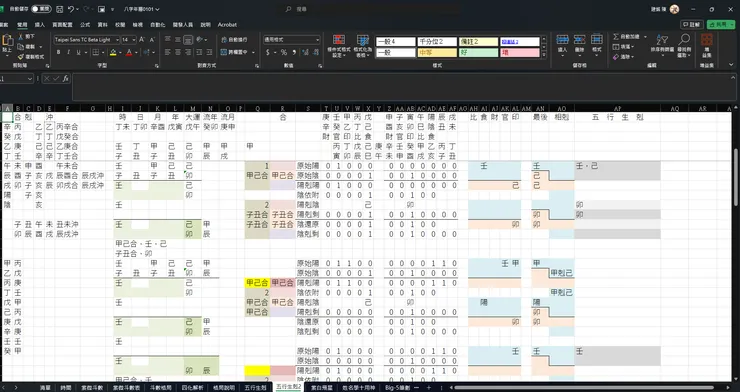The width and height of the screenshot is (740, 392).
Task: Open the font size 14 dropdown
Action: click(x=134, y=40)
